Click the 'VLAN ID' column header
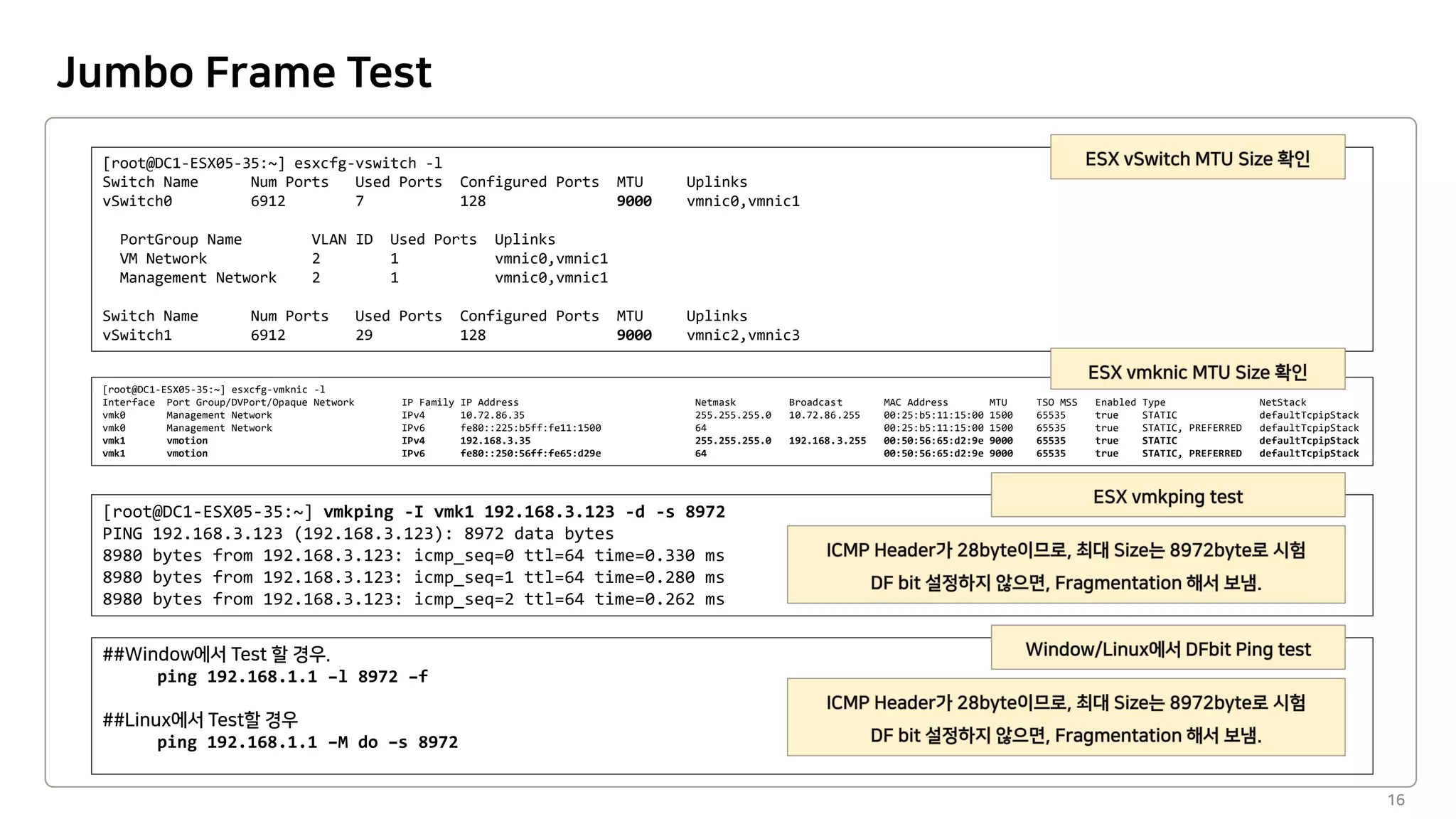The height and width of the screenshot is (819, 1456). 342,240
